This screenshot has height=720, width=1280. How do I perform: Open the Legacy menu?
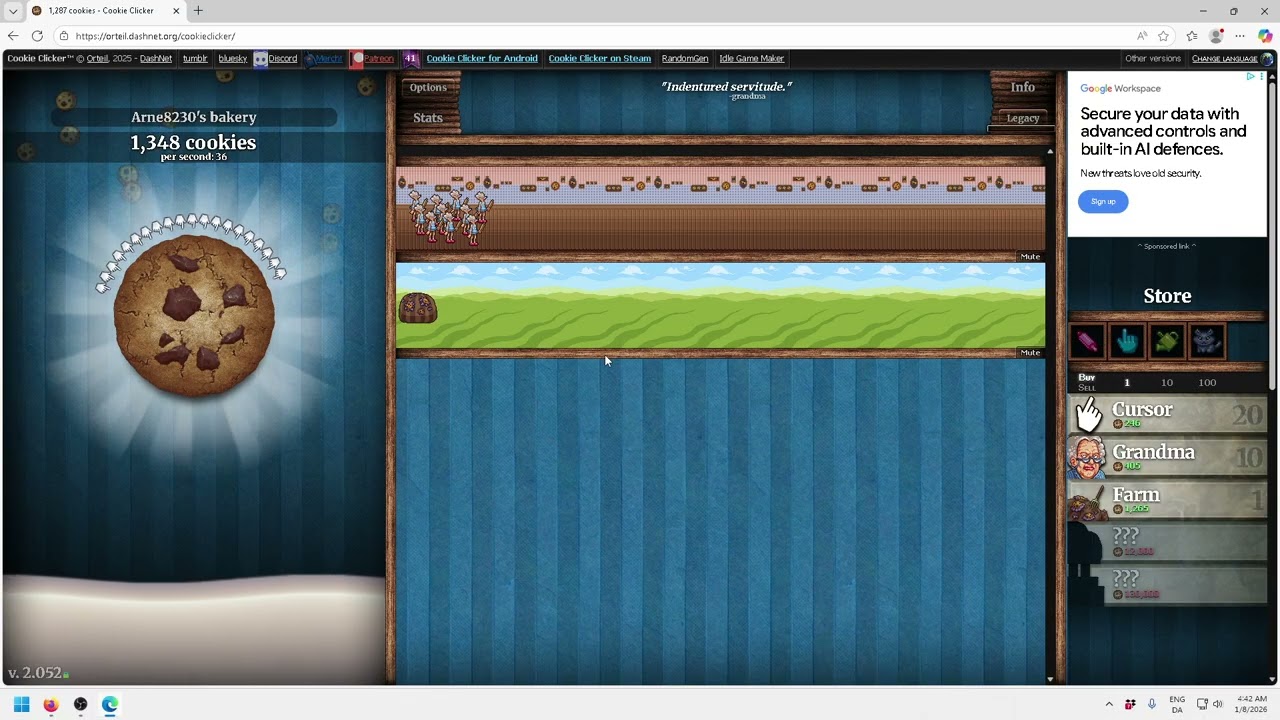[1022, 118]
